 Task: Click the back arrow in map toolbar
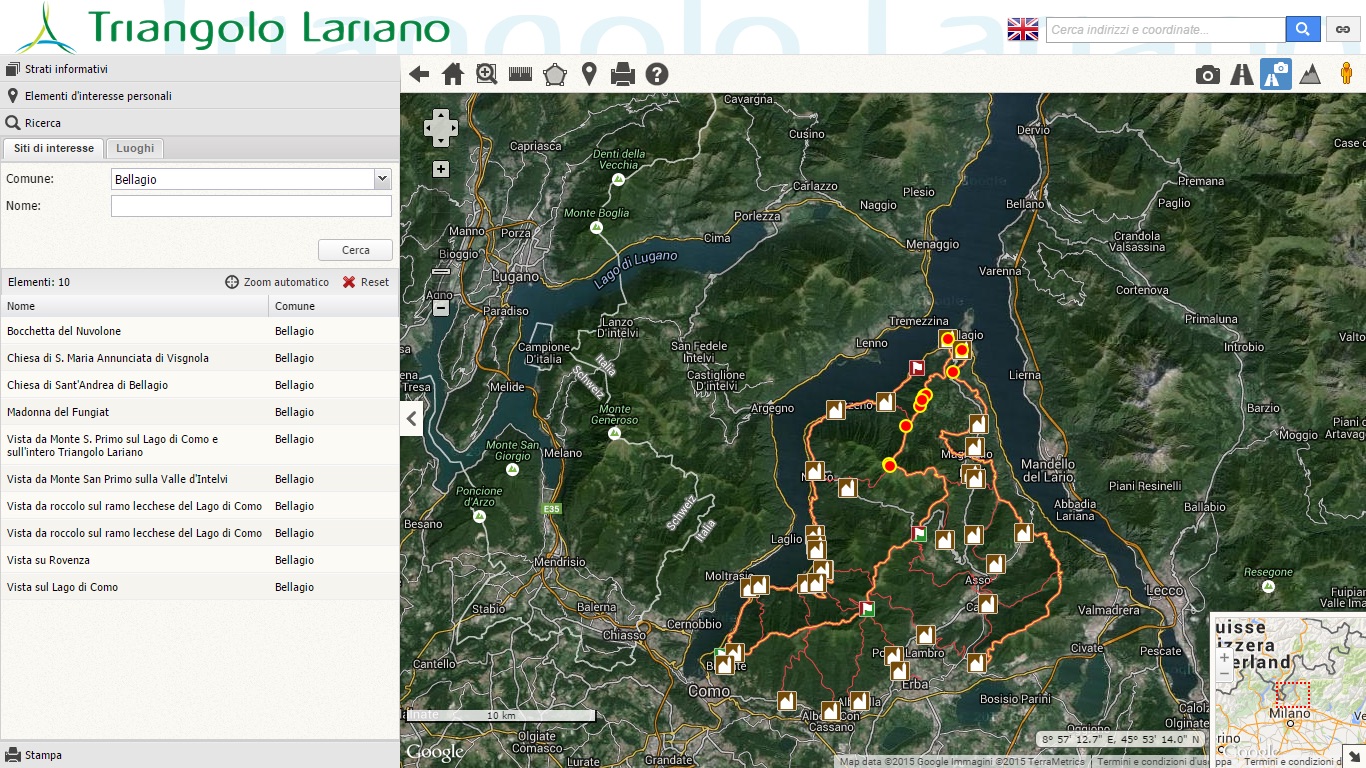pos(419,74)
